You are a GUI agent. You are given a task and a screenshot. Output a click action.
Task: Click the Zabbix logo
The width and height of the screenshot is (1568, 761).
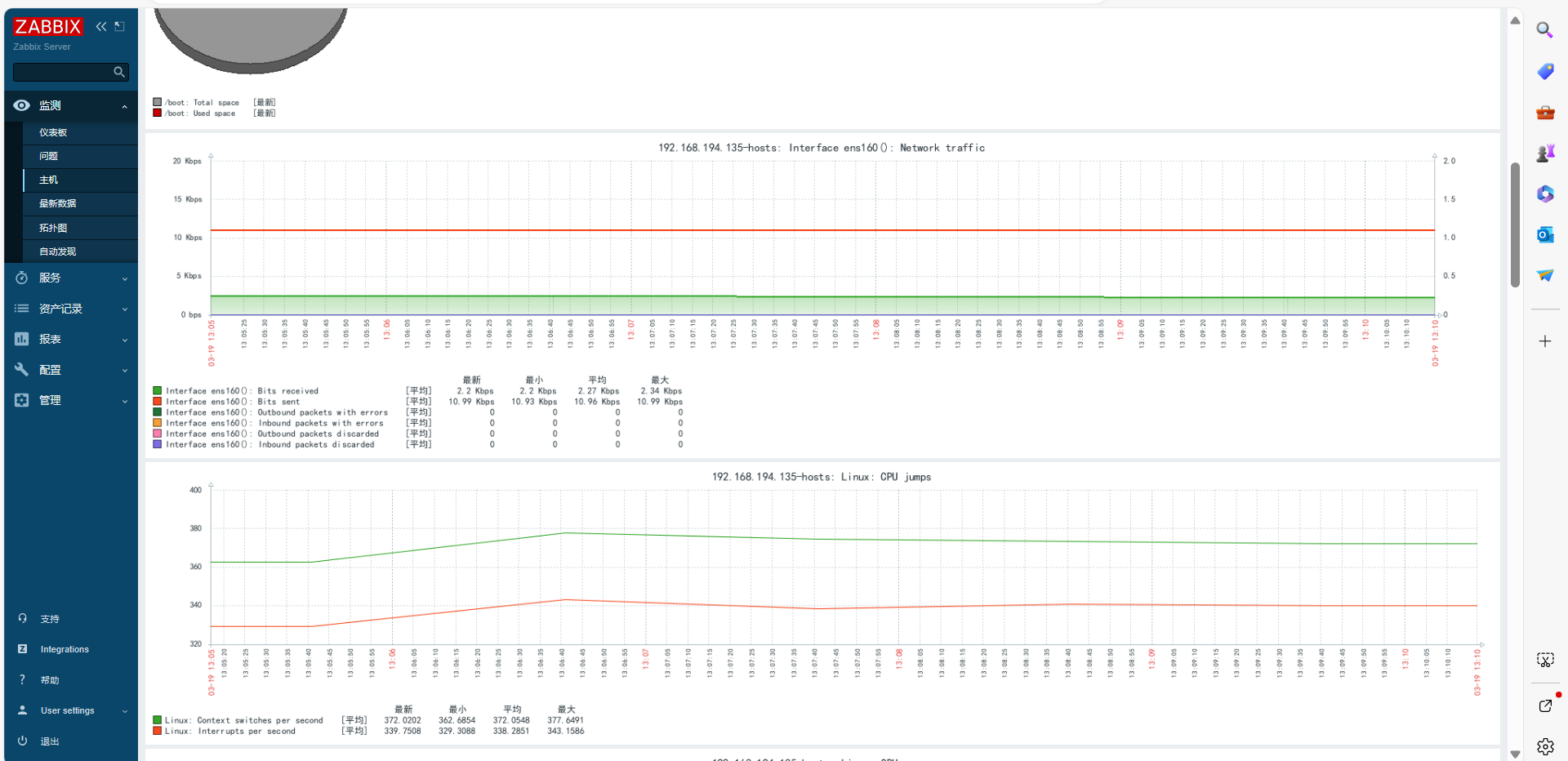pyautogui.click(x=48, y=27)
